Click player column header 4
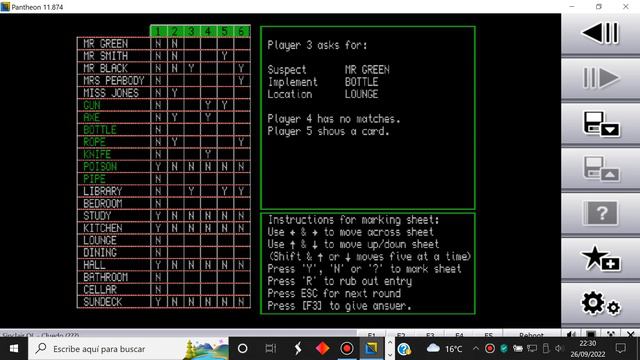The width and height of the screenshot is (640, 360). (x=208, y=31)
